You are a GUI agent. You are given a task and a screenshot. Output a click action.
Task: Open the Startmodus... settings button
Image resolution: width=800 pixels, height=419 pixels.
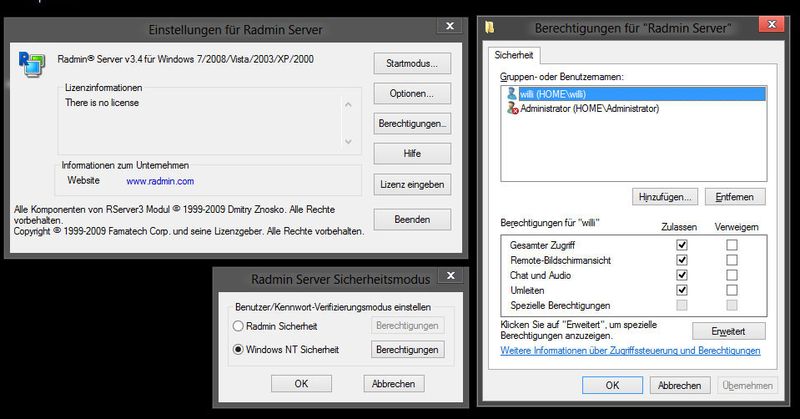pos(412,63)
